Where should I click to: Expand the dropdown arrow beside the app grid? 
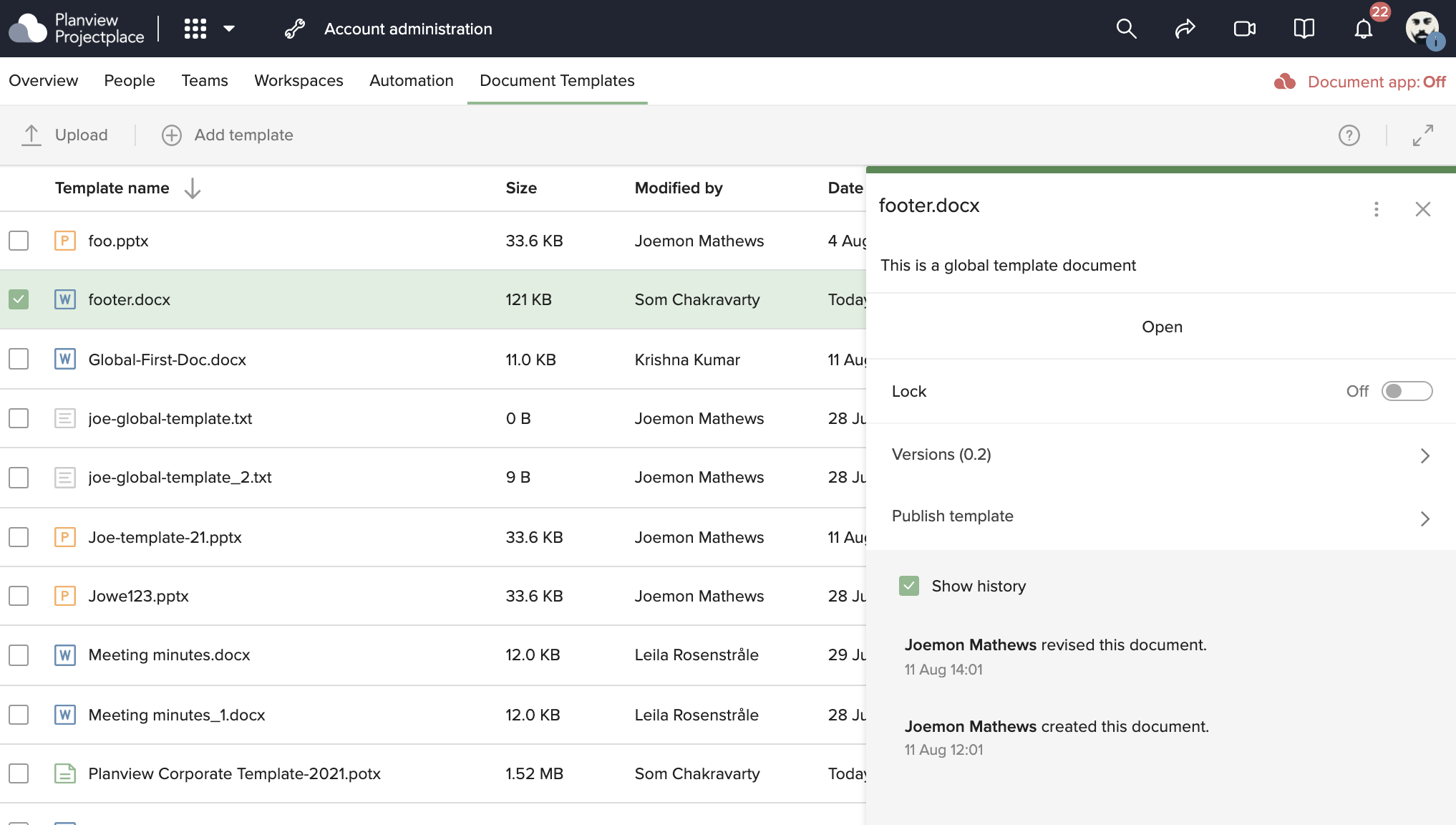(229, 29)
